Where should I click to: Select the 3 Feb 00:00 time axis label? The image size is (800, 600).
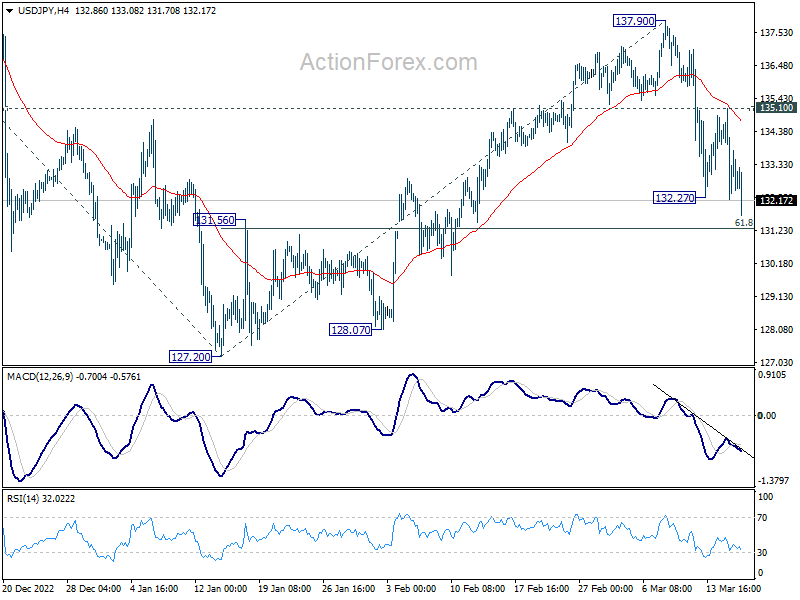click(411, 589)
